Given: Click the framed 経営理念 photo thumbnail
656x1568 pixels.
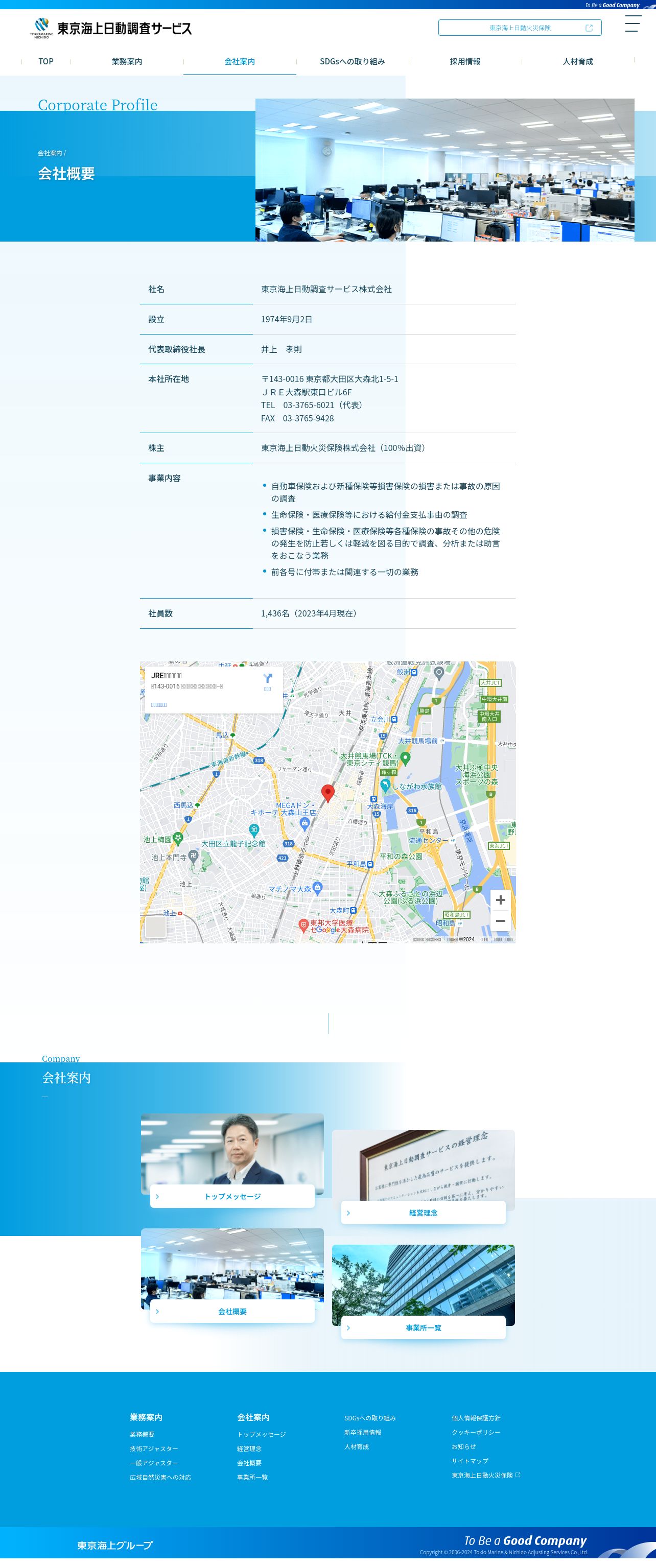Looking at the screenshot, I should pyautogui.click(x=424, y=1166).
